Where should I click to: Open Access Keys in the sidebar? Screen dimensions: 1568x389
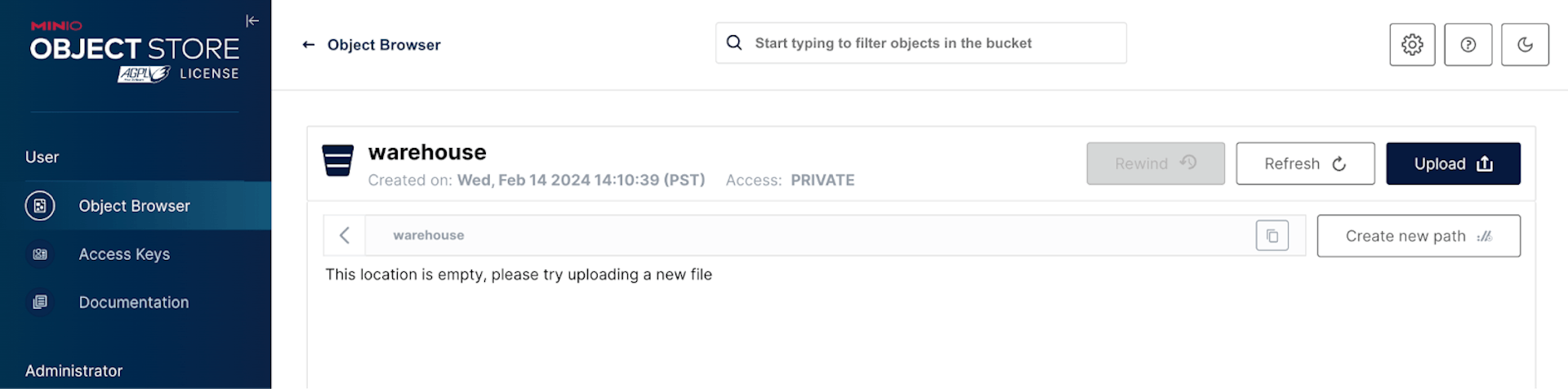click(x=124, y=254)
